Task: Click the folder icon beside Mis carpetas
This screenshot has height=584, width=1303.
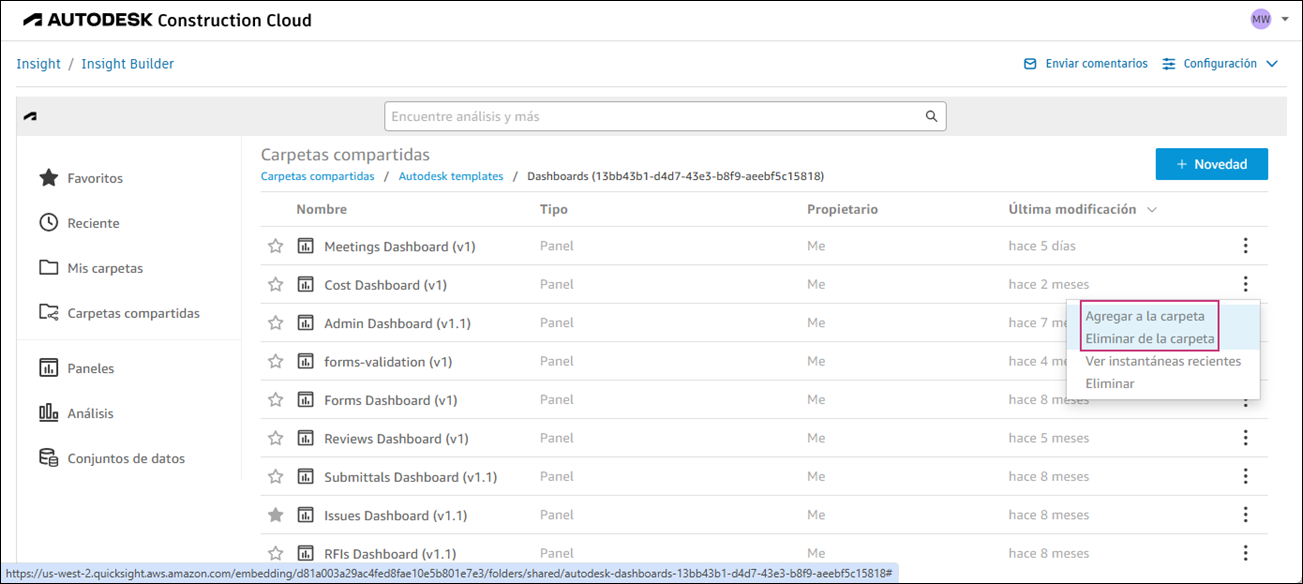Action: coord(48,268)
